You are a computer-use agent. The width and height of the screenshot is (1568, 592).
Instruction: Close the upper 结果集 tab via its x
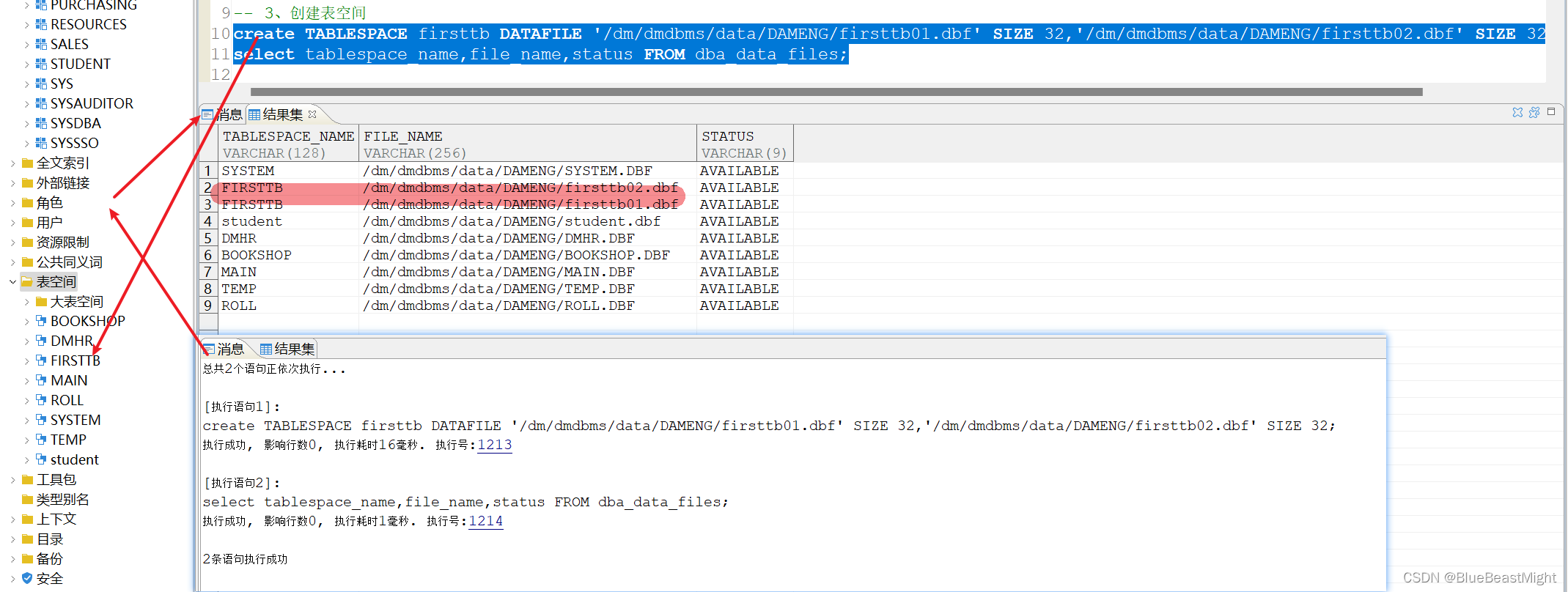click(312, 114)
